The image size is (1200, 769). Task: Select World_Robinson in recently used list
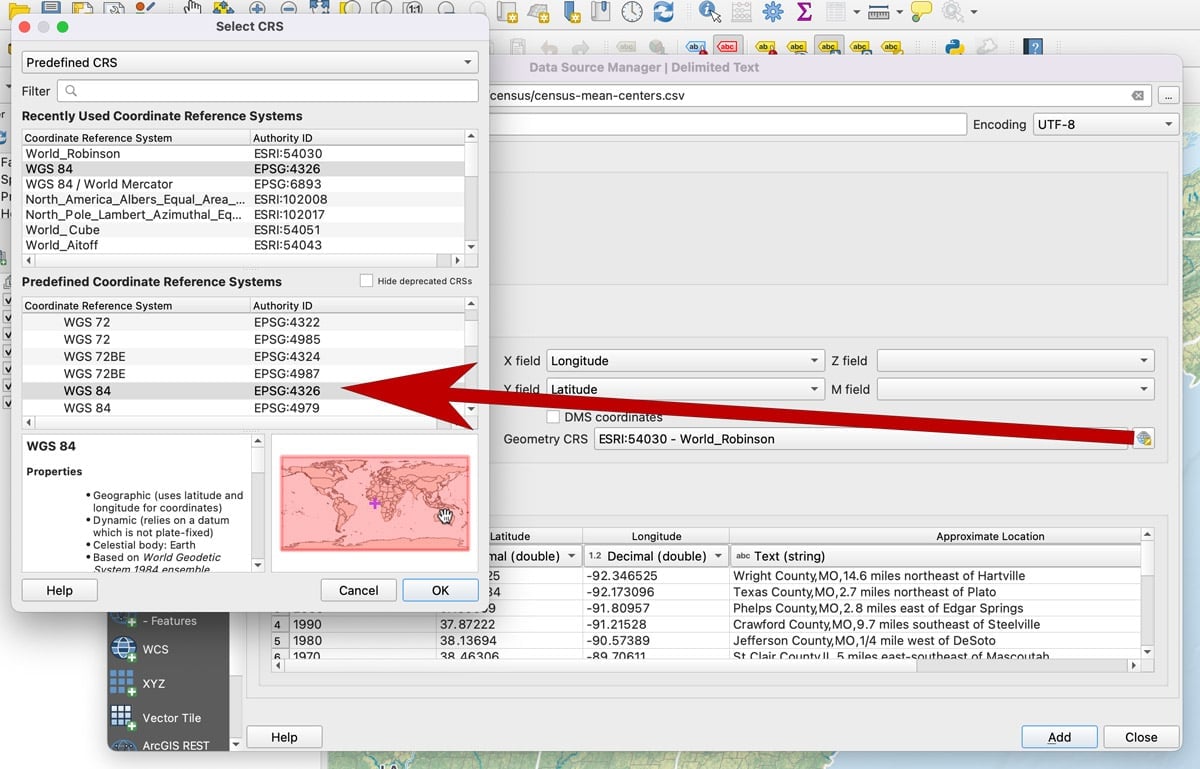tap(73, 154)
